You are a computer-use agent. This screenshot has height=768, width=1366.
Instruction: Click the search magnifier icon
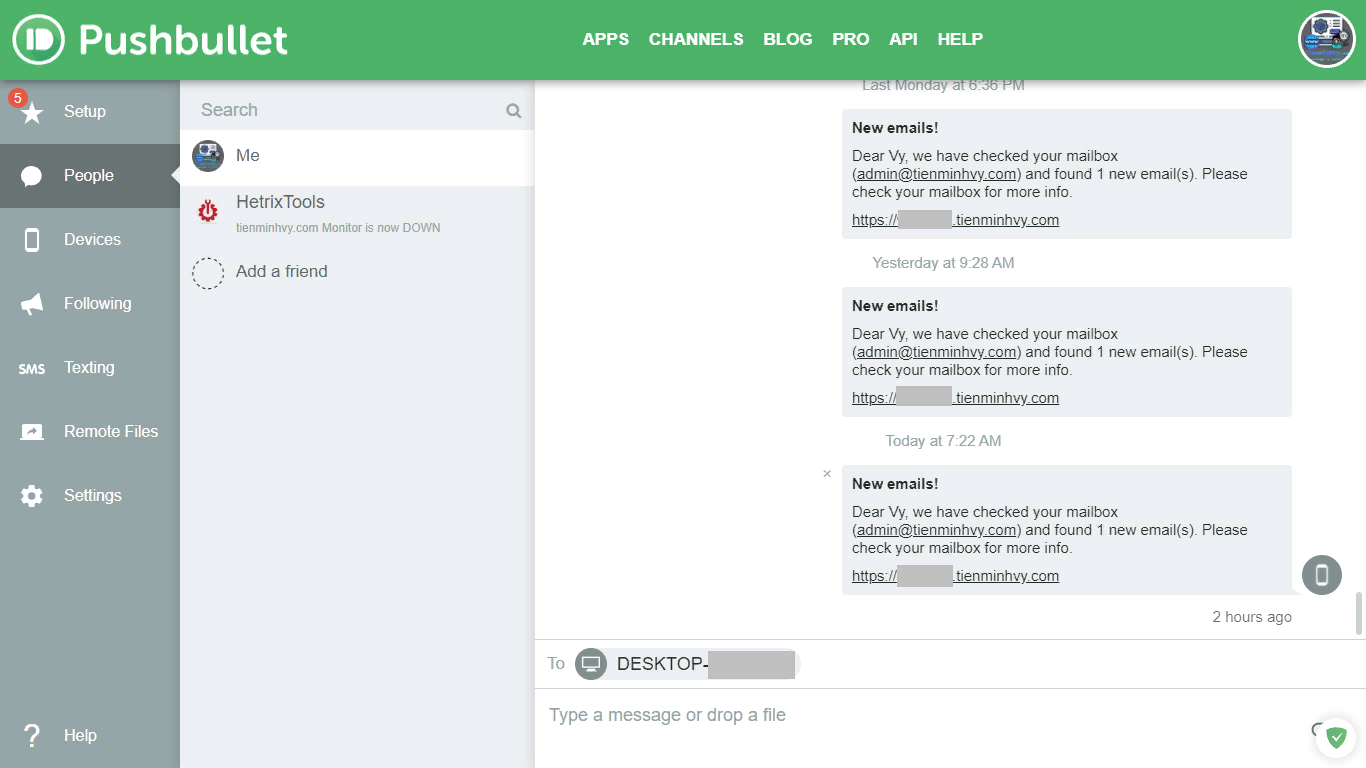click(514, 111)
